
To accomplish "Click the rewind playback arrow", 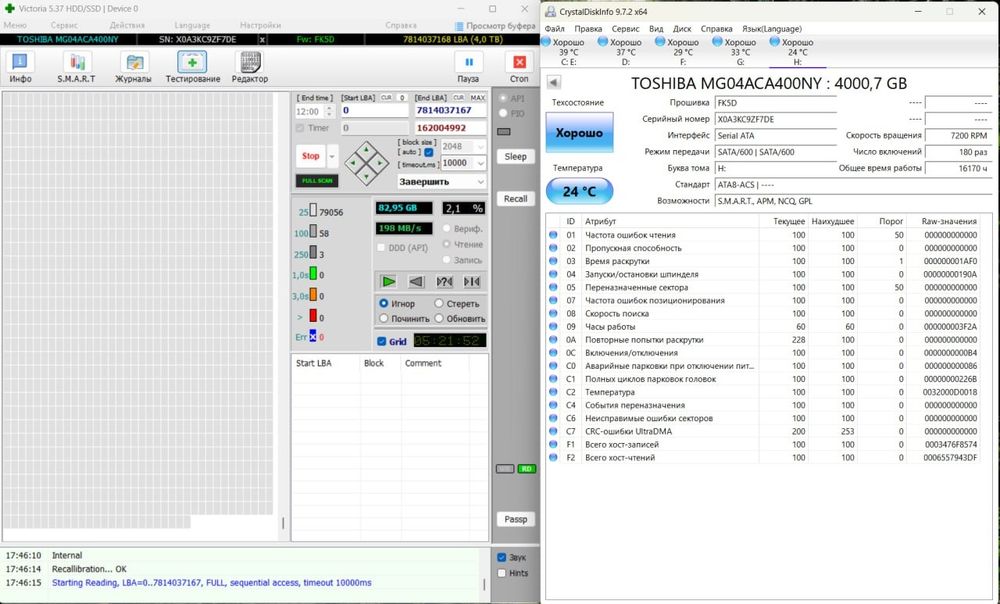I will click(416, 281).
